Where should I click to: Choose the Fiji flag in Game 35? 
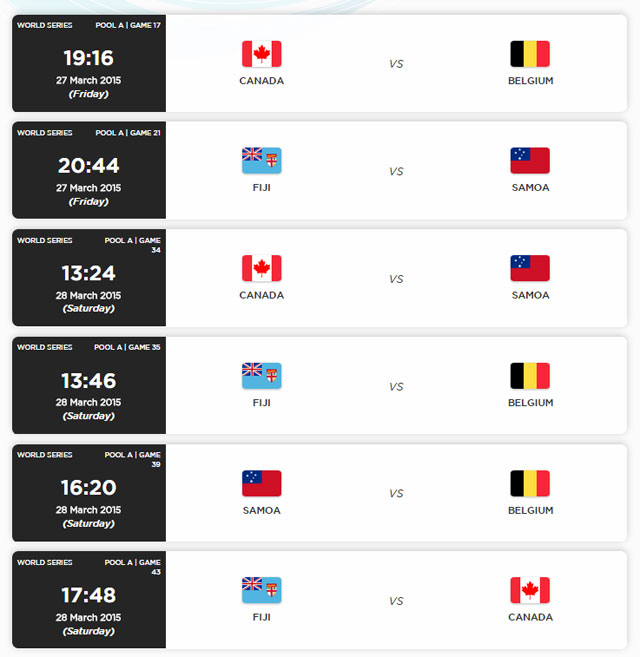pyautogui.click(x=262, y=376)
